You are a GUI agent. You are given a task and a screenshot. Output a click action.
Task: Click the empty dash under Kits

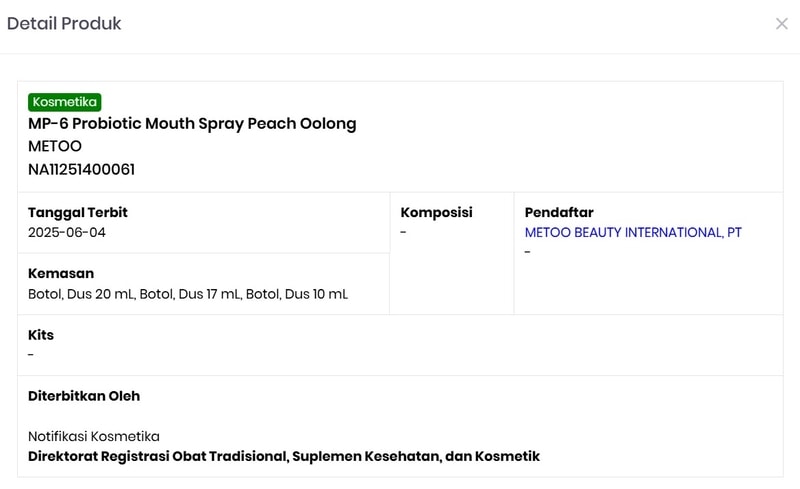pyautogui.click(x=31, y=355)
